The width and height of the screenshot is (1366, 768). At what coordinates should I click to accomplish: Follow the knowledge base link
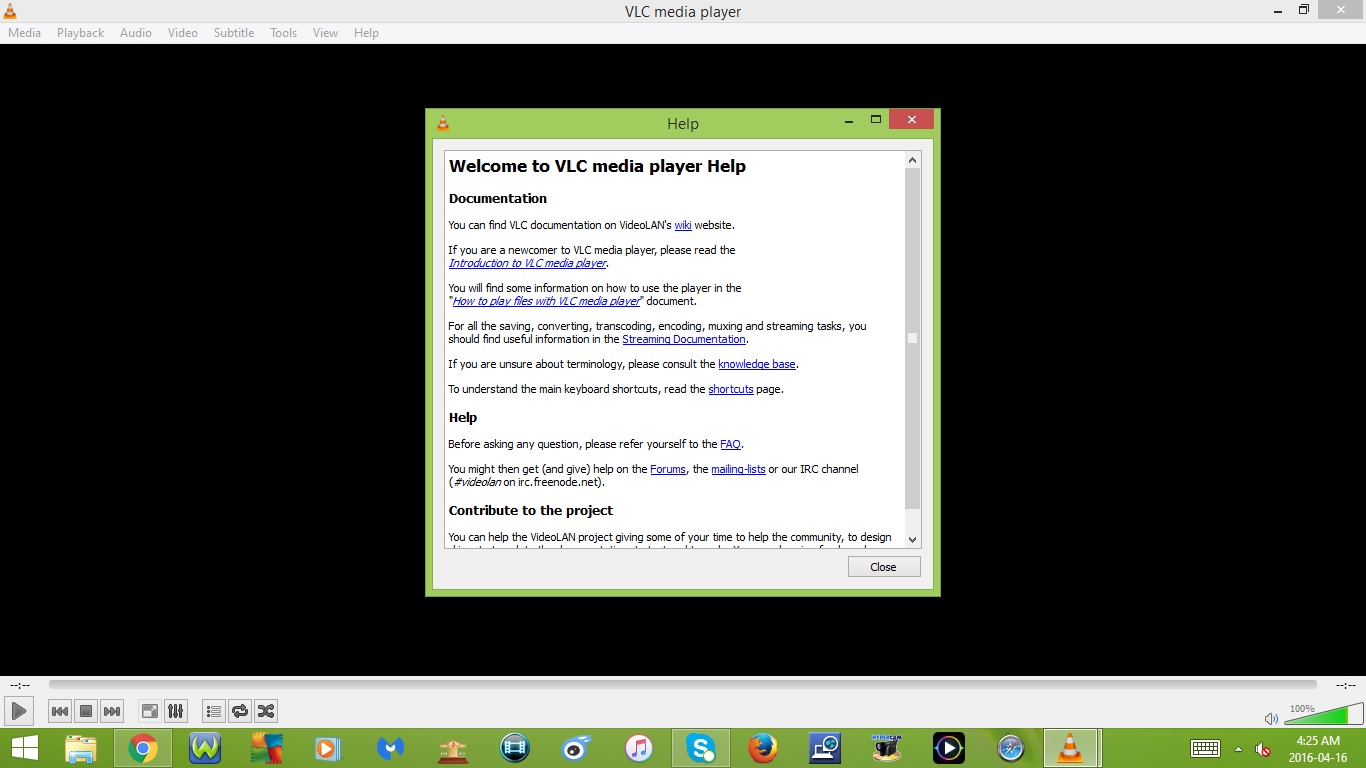tap(757, 364)
